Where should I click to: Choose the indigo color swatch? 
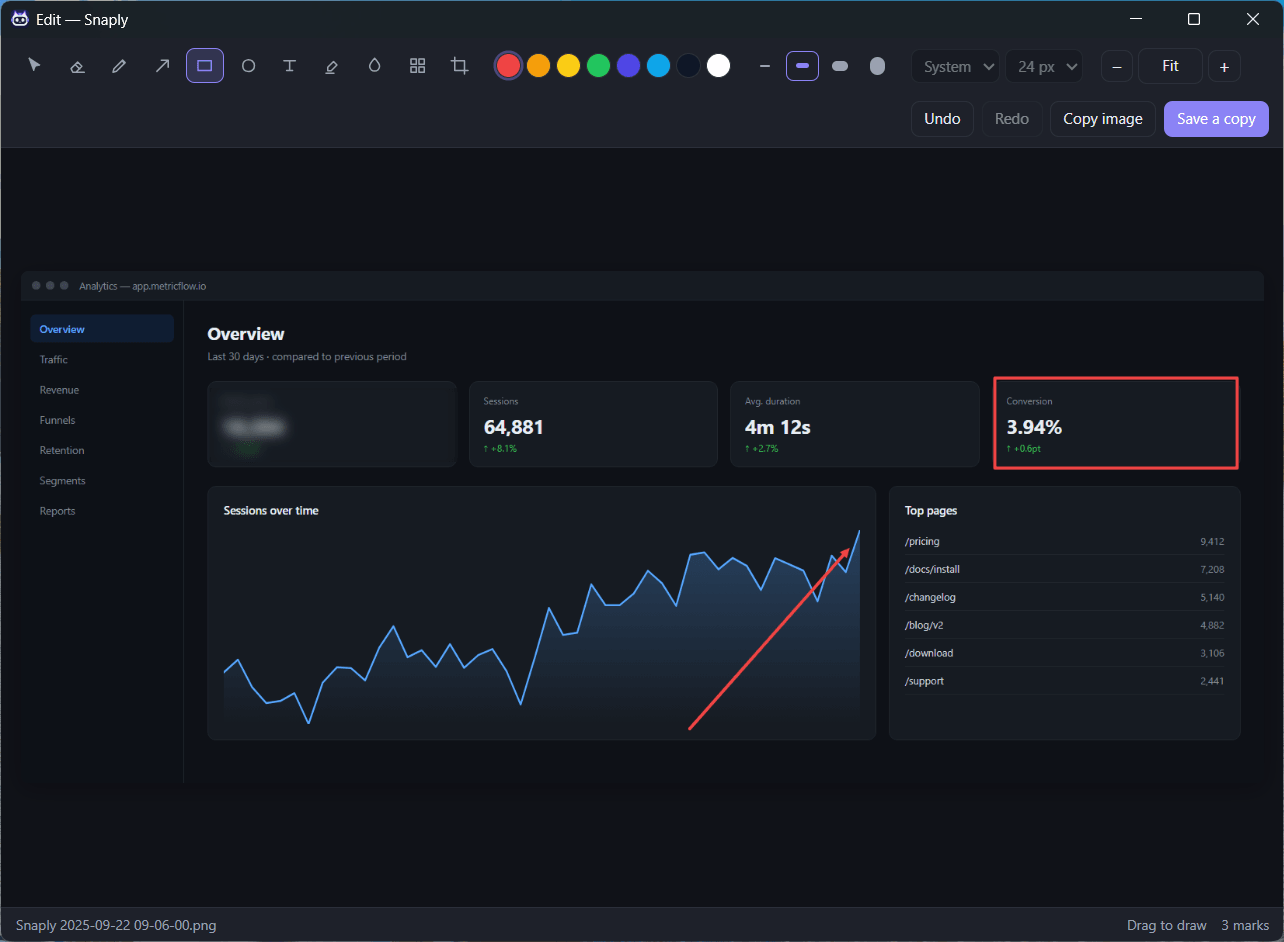pyautogui.click(x=628, y=66)
